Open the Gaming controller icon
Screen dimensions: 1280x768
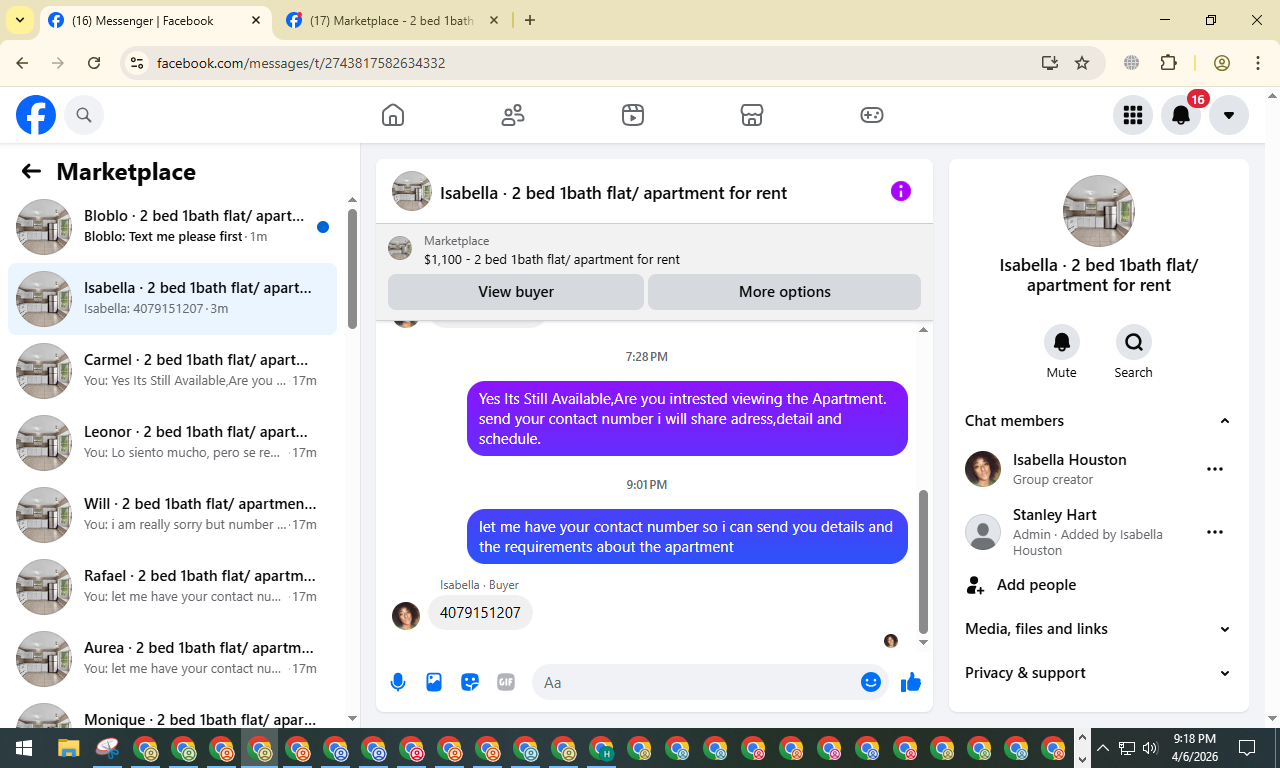pos(872,115)
